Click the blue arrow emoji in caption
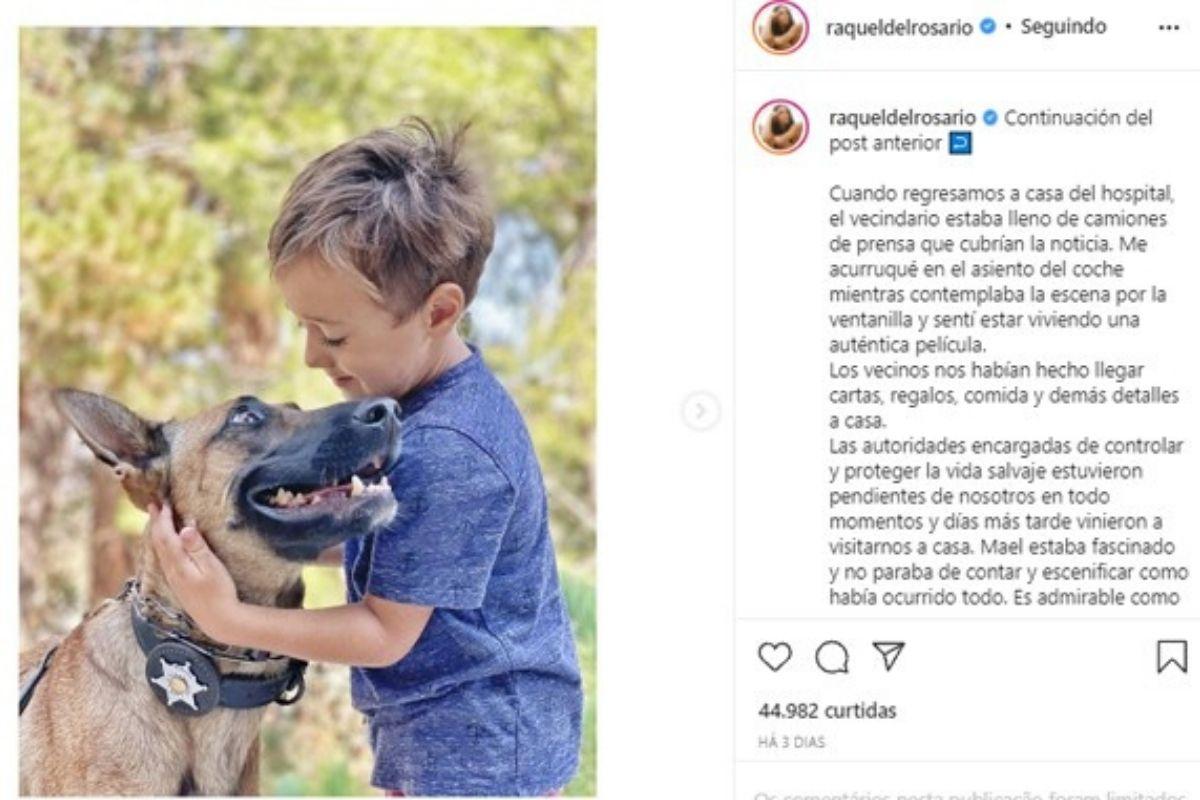Image resolution: width=1200 pixels, height=800 pixels. click(960, 144)
